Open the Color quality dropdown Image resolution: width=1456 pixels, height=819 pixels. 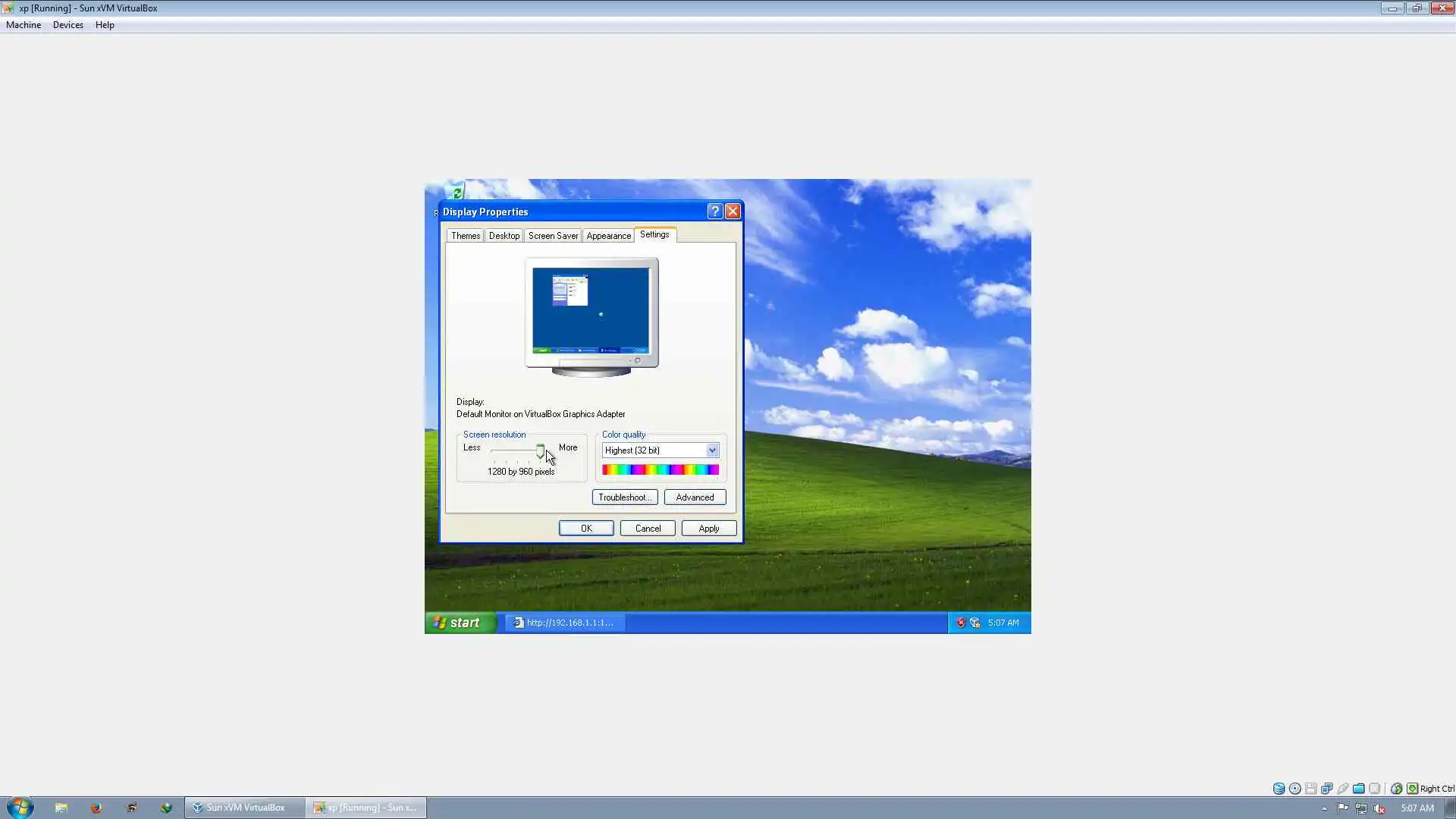712,450
